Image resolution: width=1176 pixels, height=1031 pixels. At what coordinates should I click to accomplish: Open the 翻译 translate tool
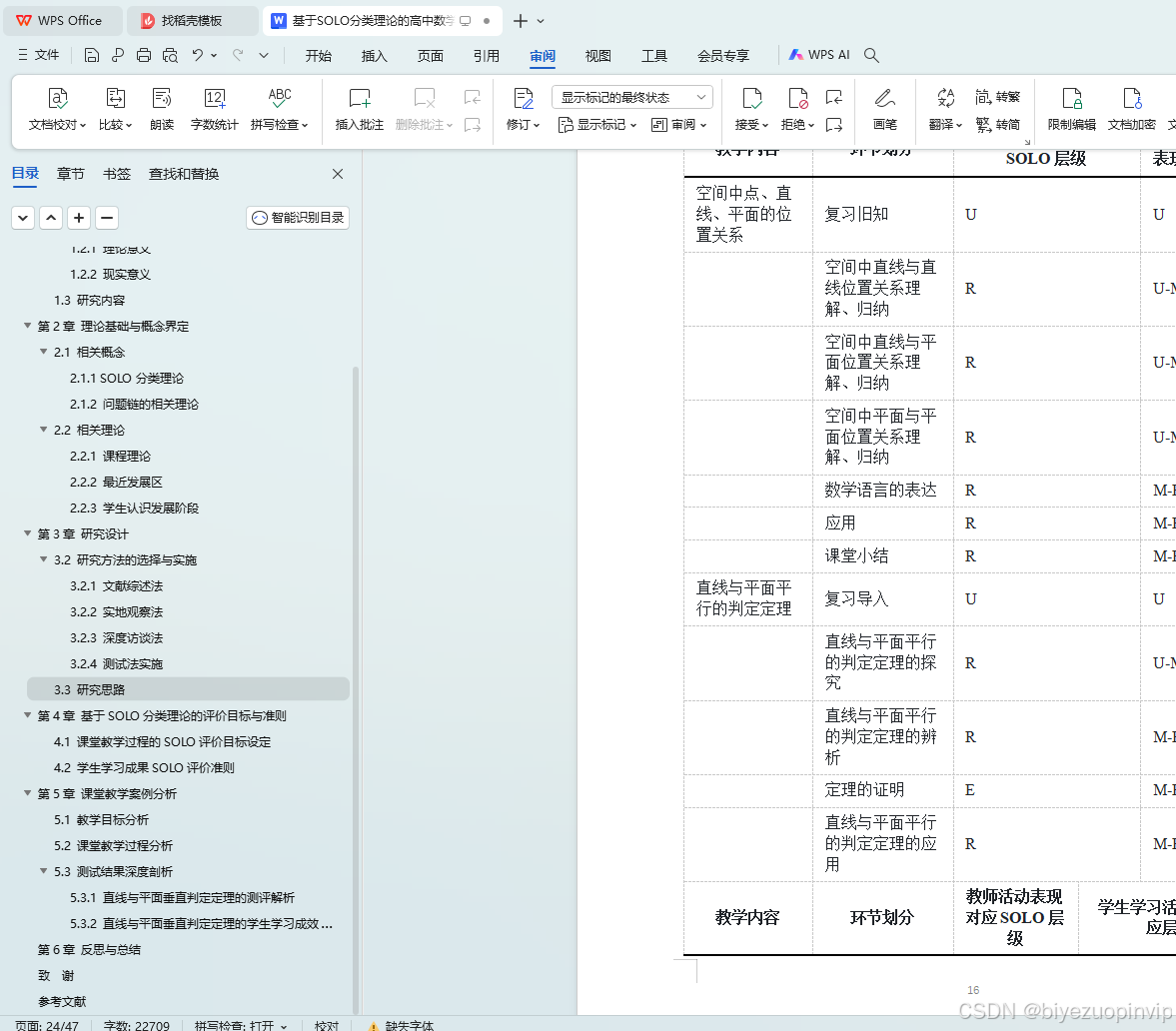(945, 110)
